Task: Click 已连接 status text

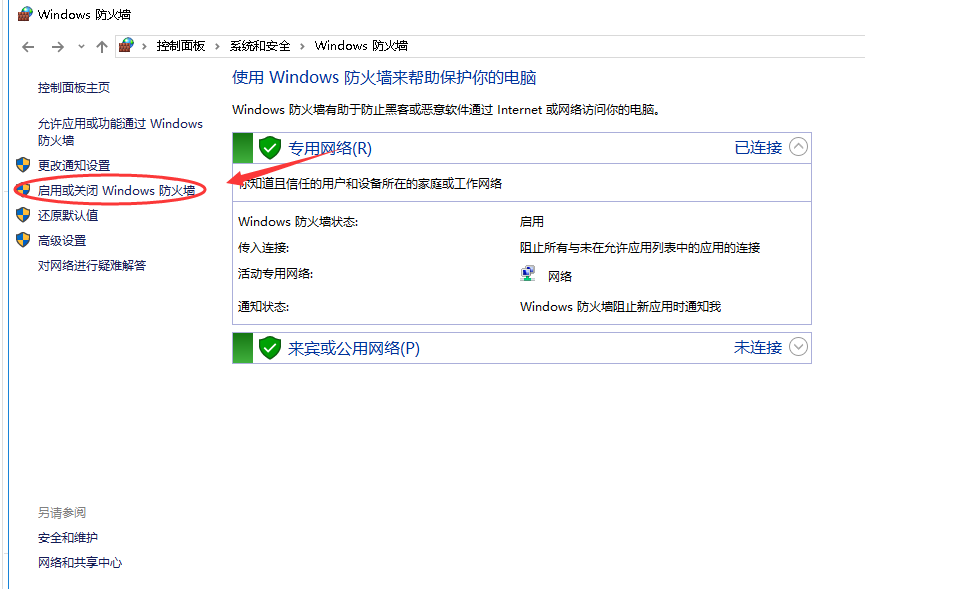Action: pos(758,148)
